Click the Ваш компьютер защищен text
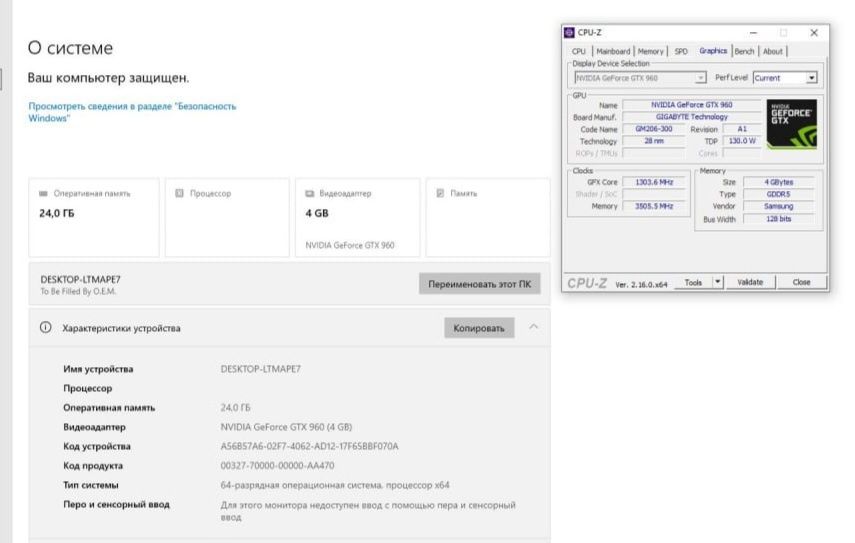 pyautogui.click(x=108, y=78)
